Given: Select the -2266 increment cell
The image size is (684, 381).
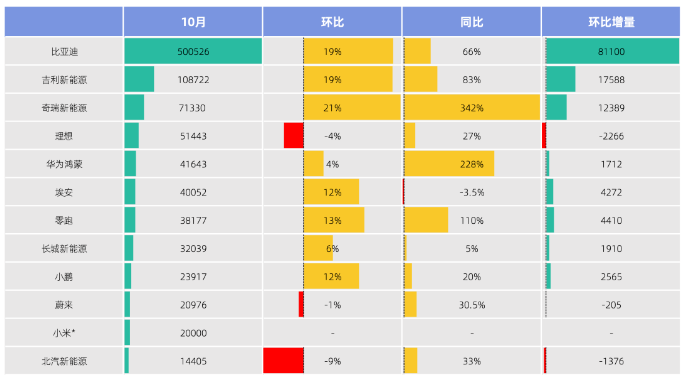Looking at the screenshot, I should click(611, 136).
